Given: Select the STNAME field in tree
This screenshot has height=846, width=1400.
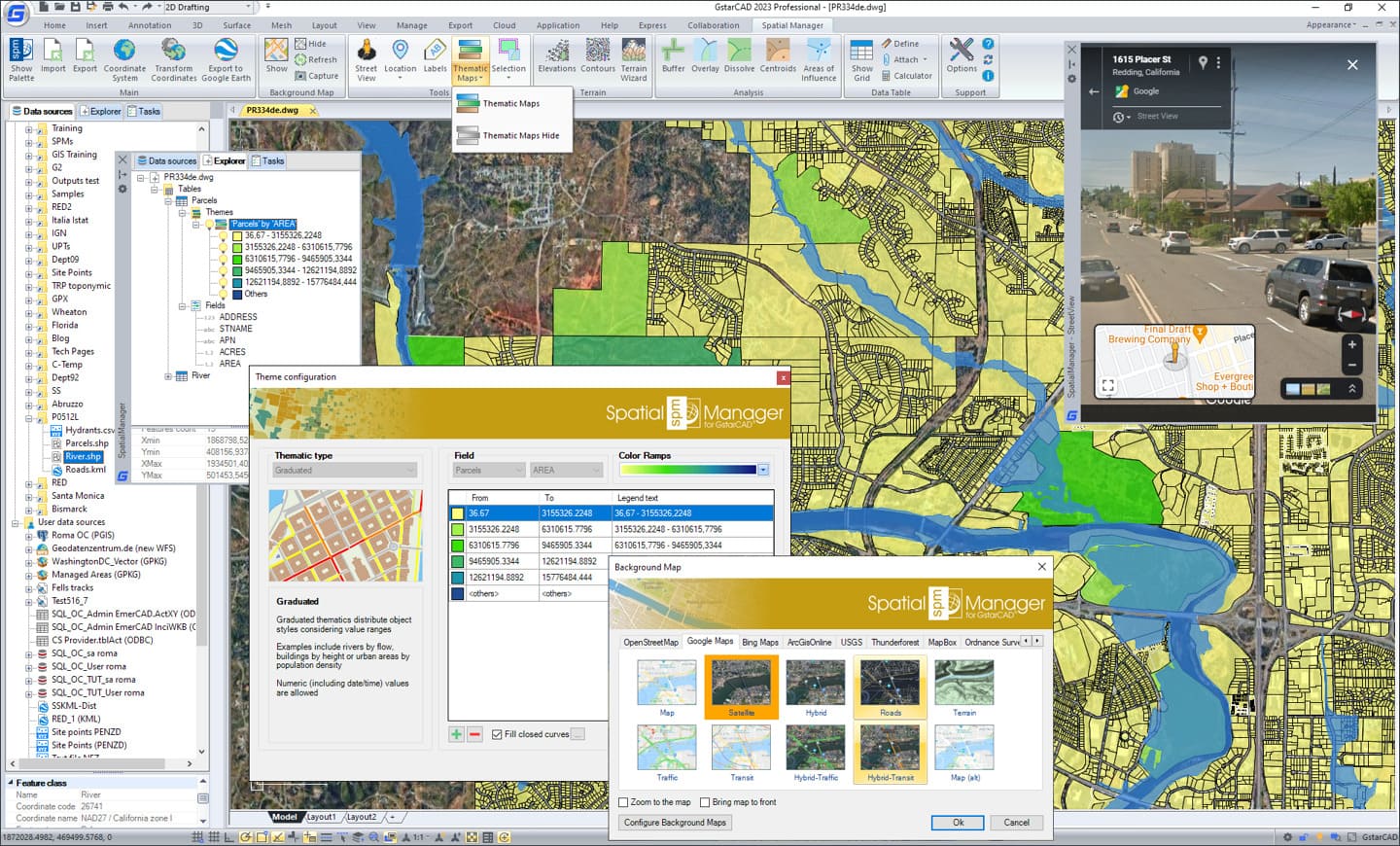Looking at the screenshot, I should tap(235, 329).
